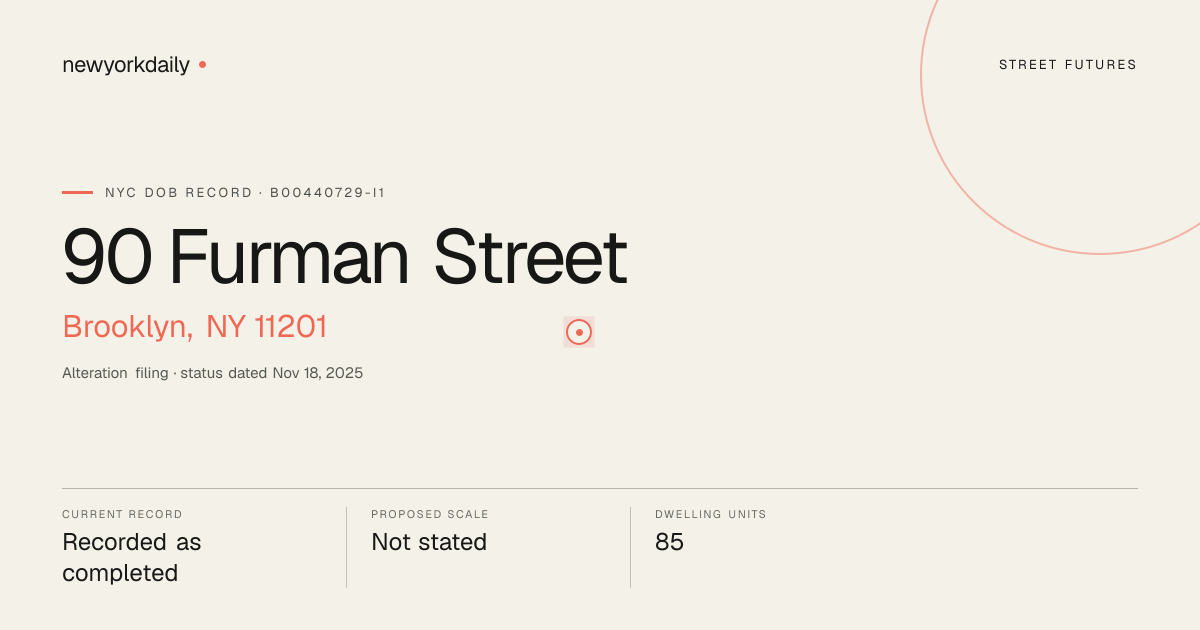Click the horizontal divider above the stats

tap(600, 488)
